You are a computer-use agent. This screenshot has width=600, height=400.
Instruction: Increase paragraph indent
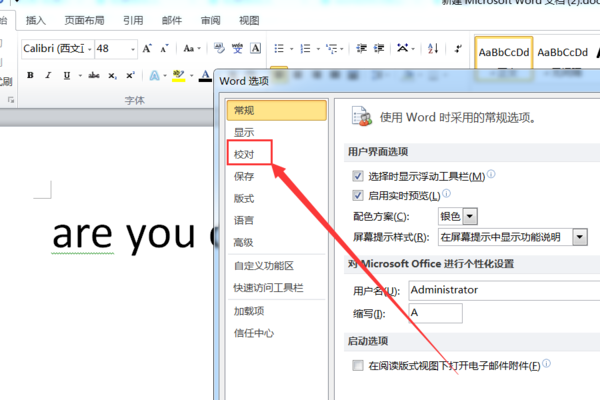[379, 49]
